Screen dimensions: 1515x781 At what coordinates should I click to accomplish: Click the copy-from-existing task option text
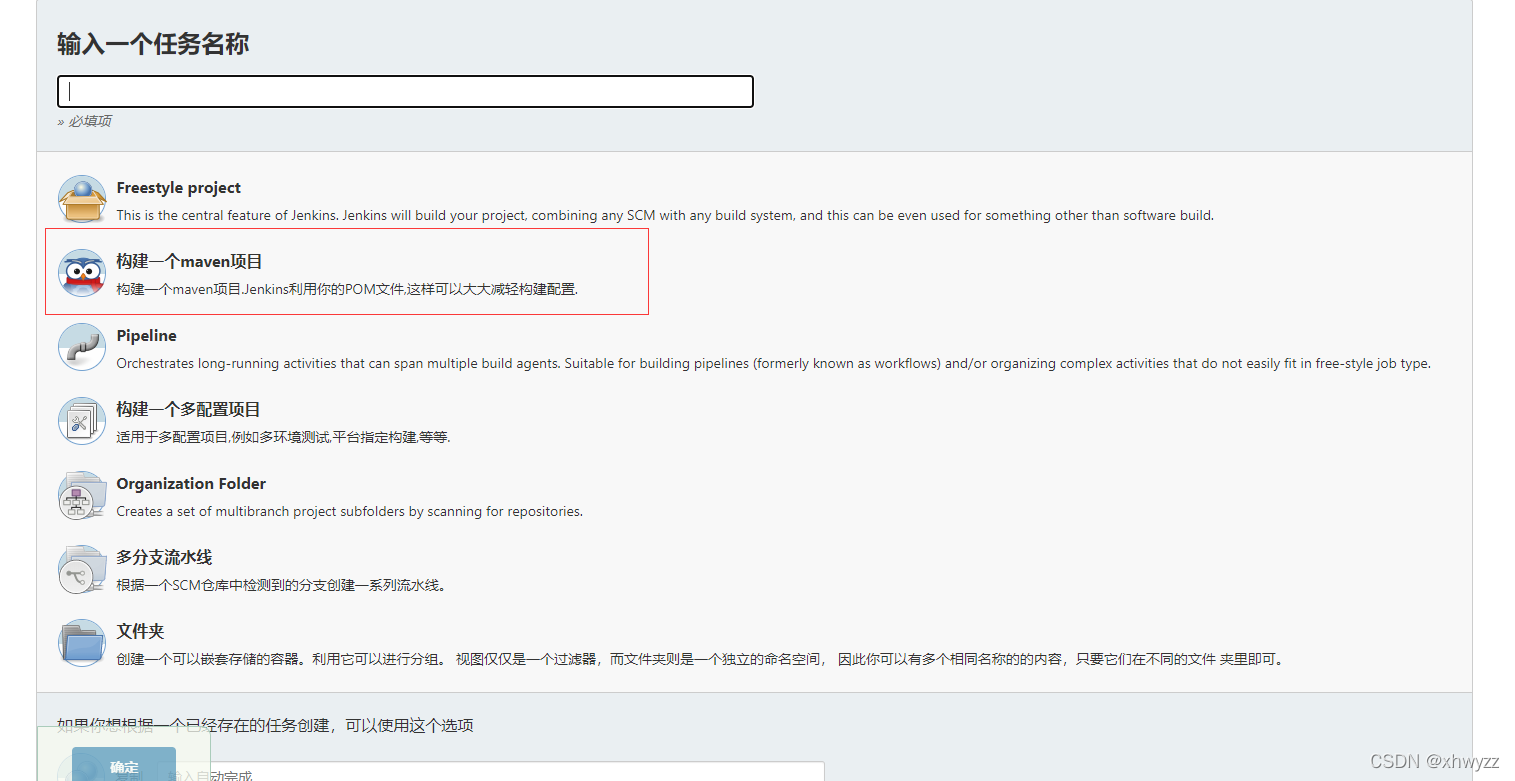coord(265,725)
